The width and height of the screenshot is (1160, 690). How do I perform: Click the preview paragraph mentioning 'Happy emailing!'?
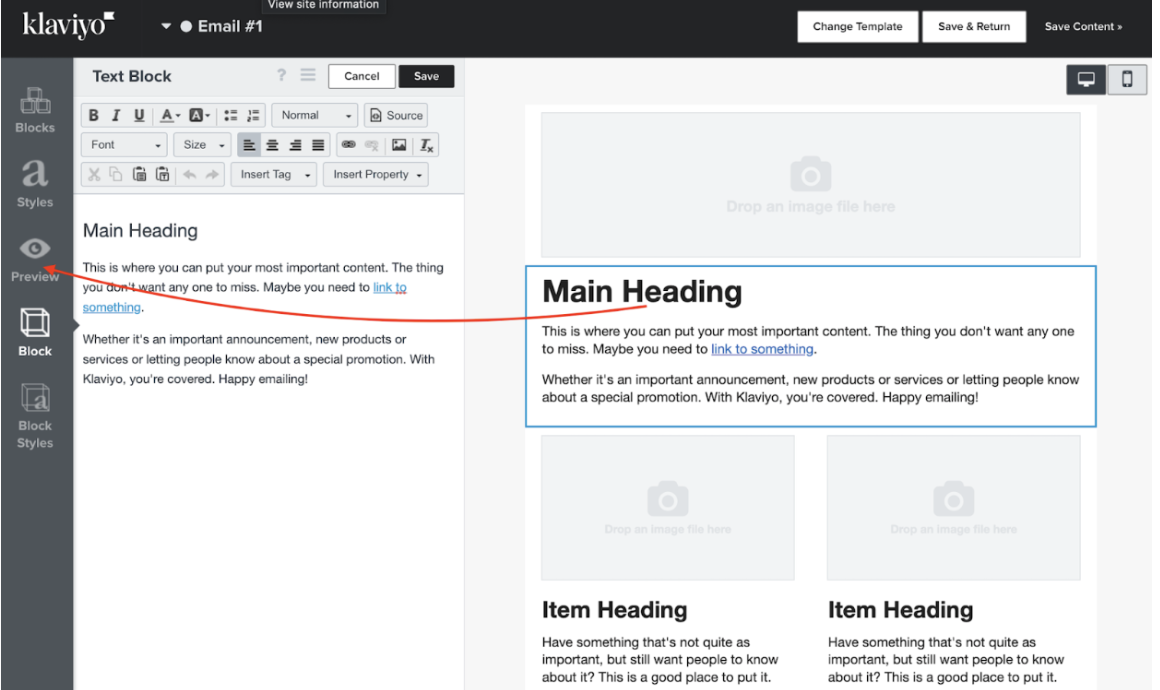point(810,388)
